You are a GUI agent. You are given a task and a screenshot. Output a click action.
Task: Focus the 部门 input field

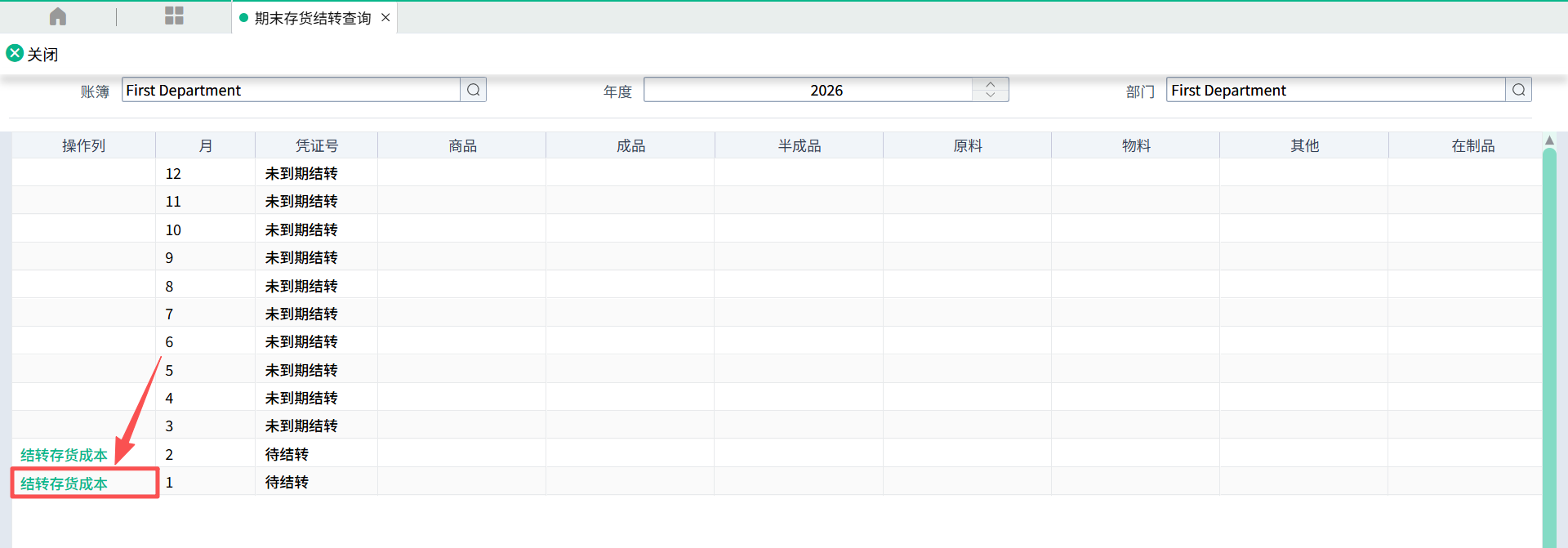[x=1335, y=90]
